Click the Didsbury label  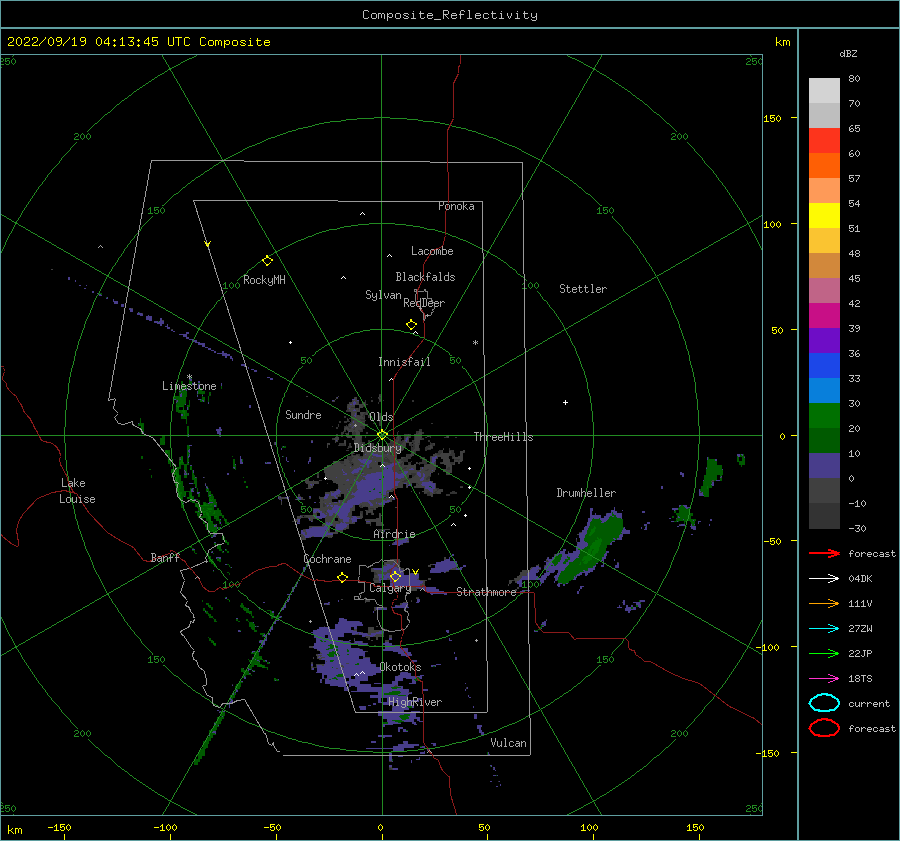pyautogui.click(x=378, y=448)
